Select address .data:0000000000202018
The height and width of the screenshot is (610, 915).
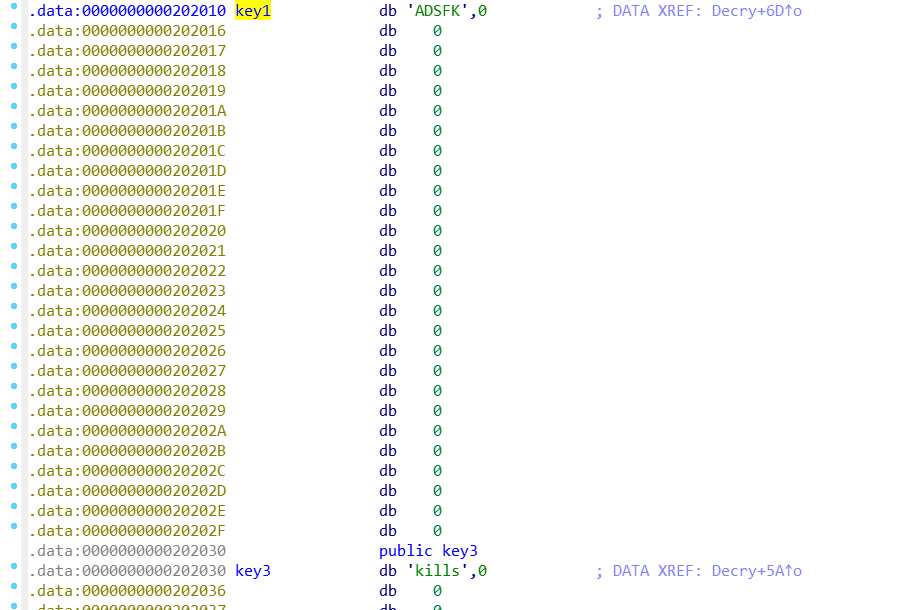pos(127,71)
